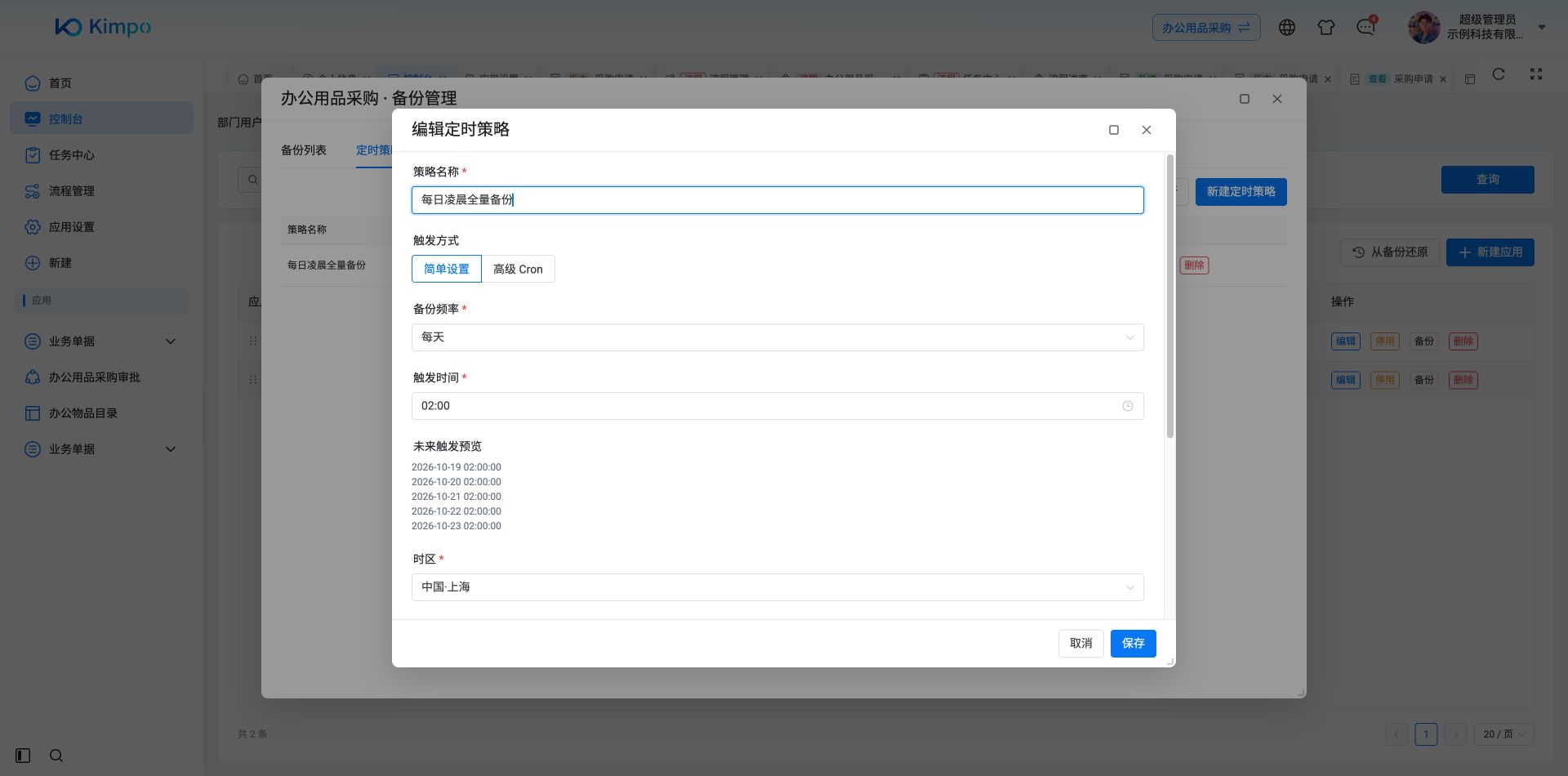The height and width of the screenshot is (776, 1568).
Task: Select 简单设置 trigger mode
Action: click(x=447, y=269)
